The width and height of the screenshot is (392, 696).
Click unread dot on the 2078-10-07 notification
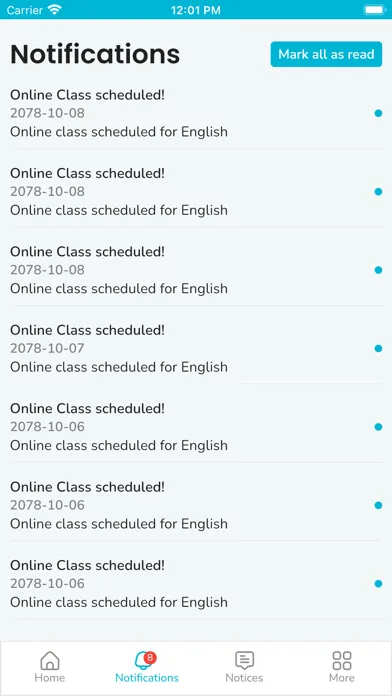coord(378,348)
